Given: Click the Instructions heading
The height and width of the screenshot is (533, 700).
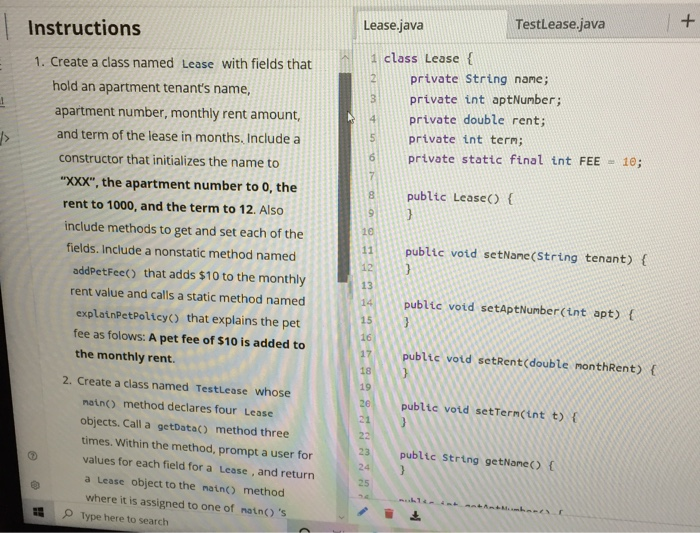Looking at the screenshot, I should [84, 28].
